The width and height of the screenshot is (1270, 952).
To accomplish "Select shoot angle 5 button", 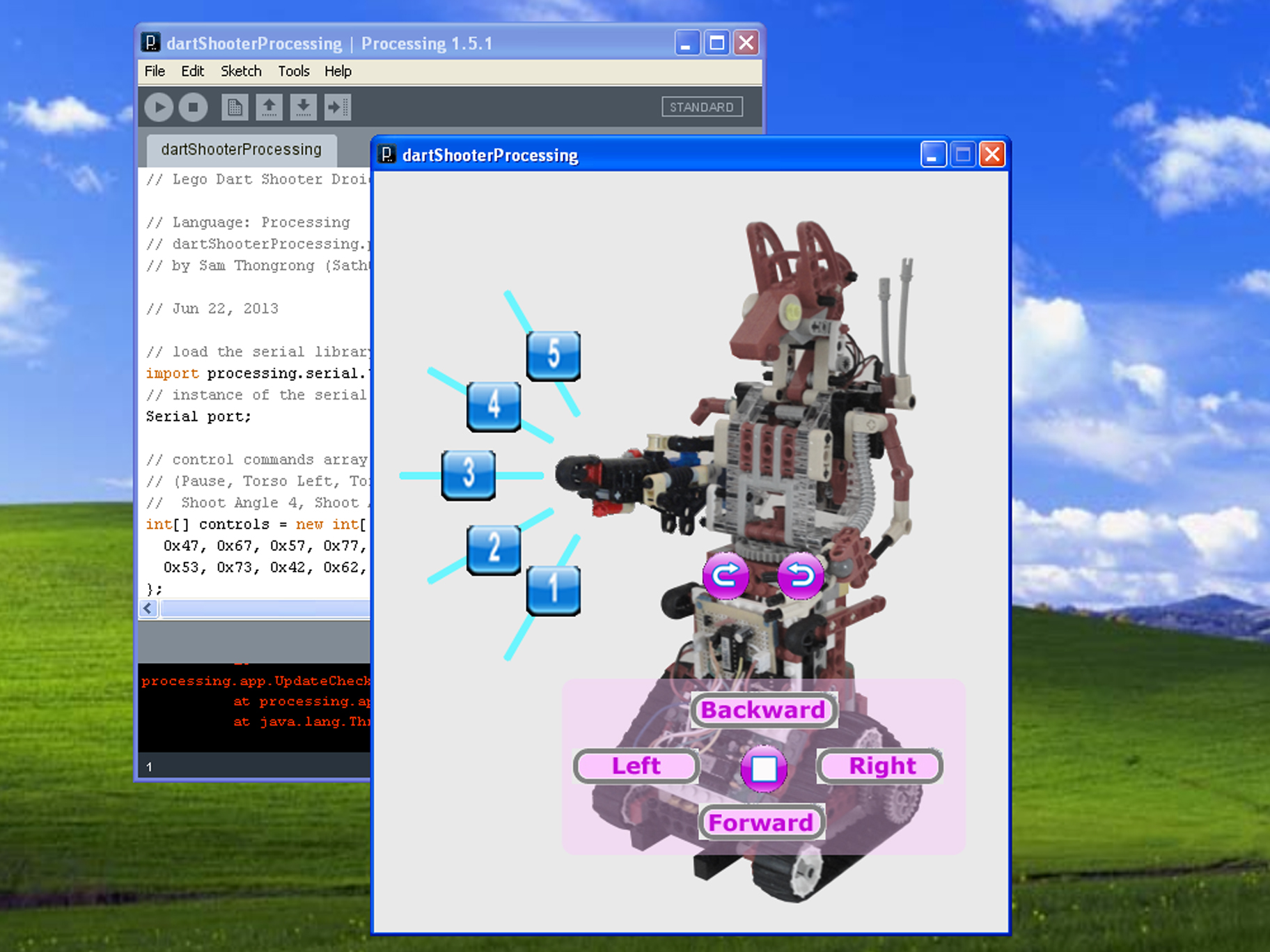I will tap(554, 355).
